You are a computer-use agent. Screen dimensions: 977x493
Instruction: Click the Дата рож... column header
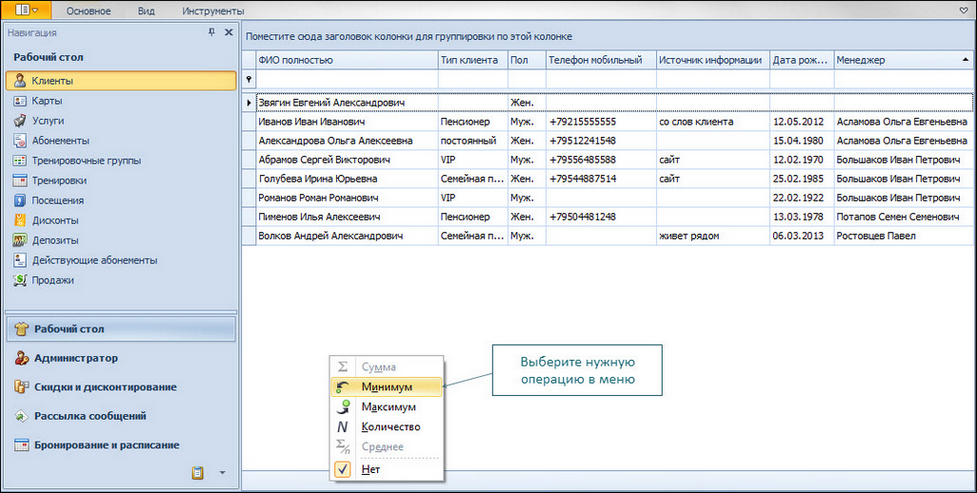coord(802,60)
